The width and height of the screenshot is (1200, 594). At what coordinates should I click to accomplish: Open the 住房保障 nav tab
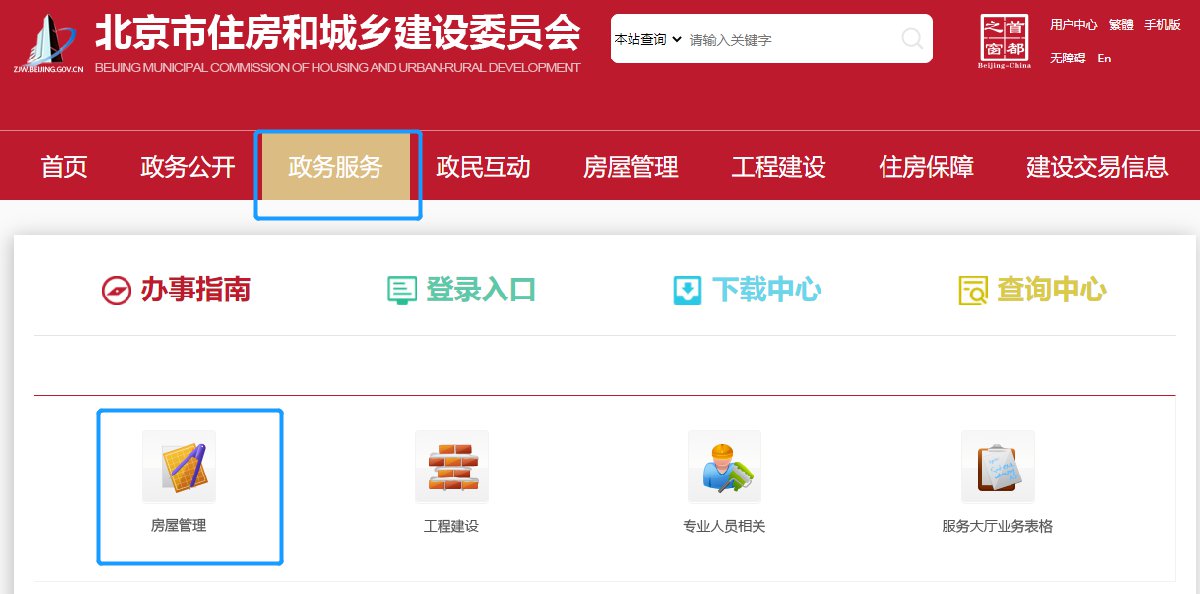click(927, 167)
